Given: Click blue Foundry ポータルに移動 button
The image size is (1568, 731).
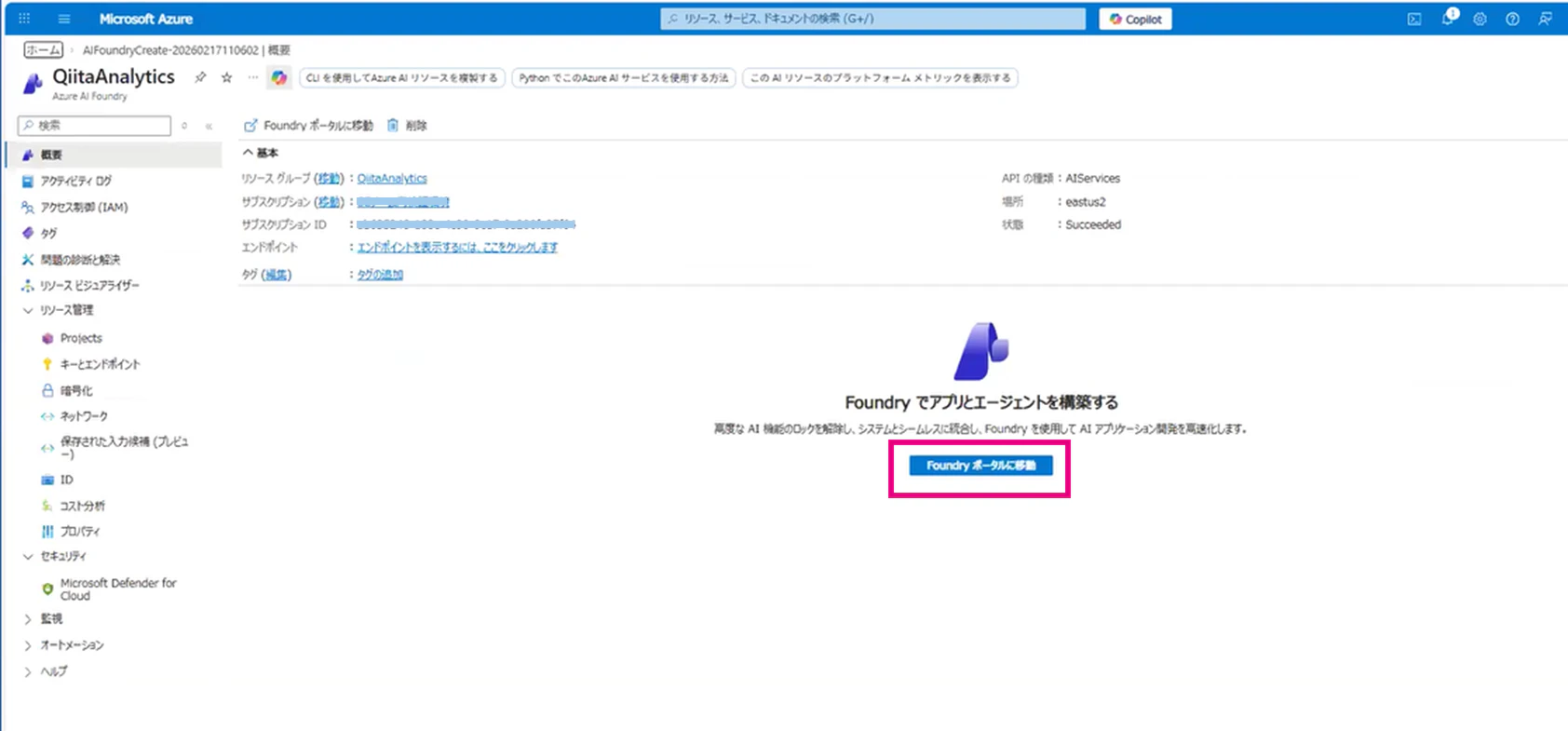Looking at the screenshot, I should click(x=980, y=466).
